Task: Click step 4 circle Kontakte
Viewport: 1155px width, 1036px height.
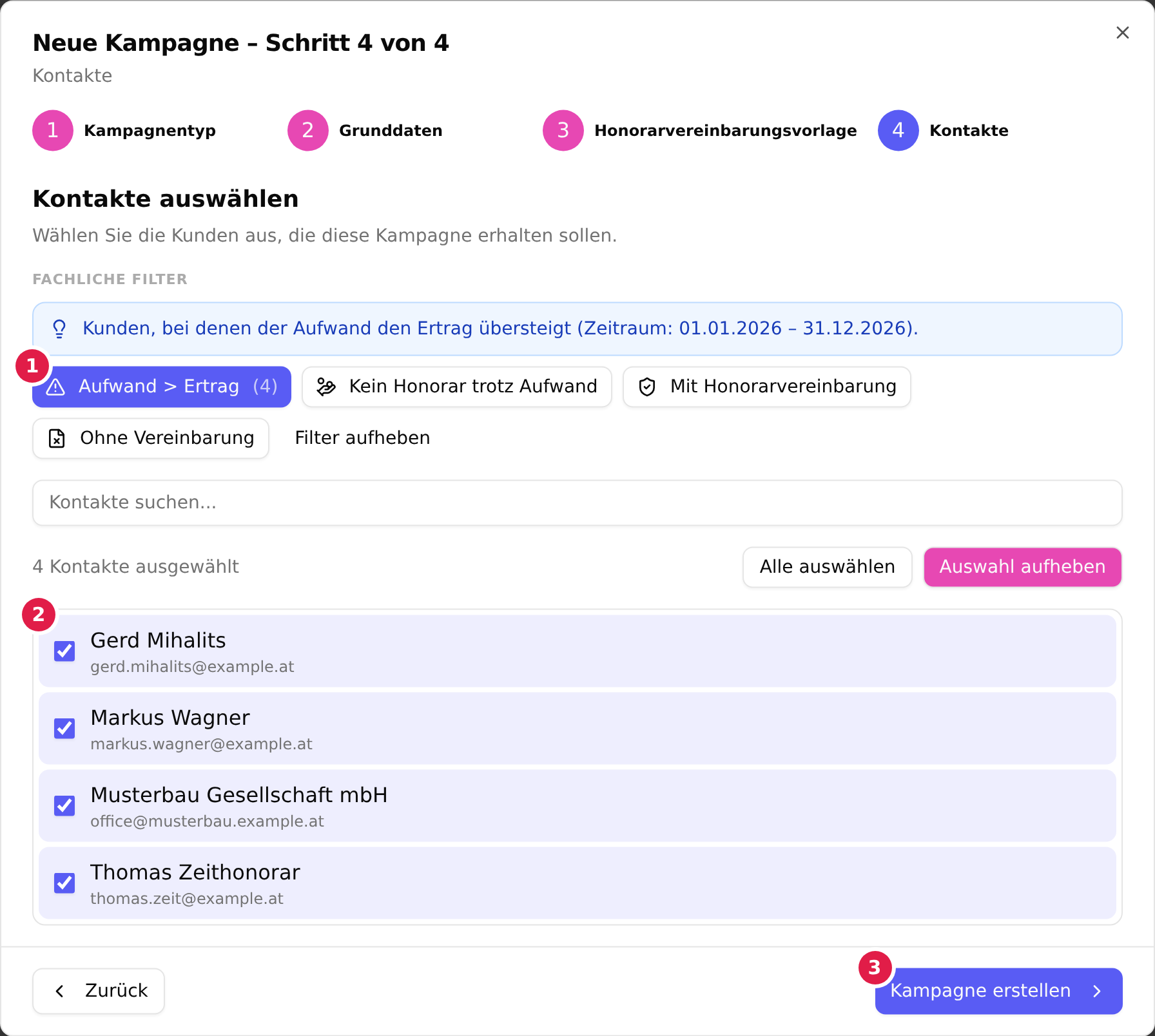Action: pos(898,130)
